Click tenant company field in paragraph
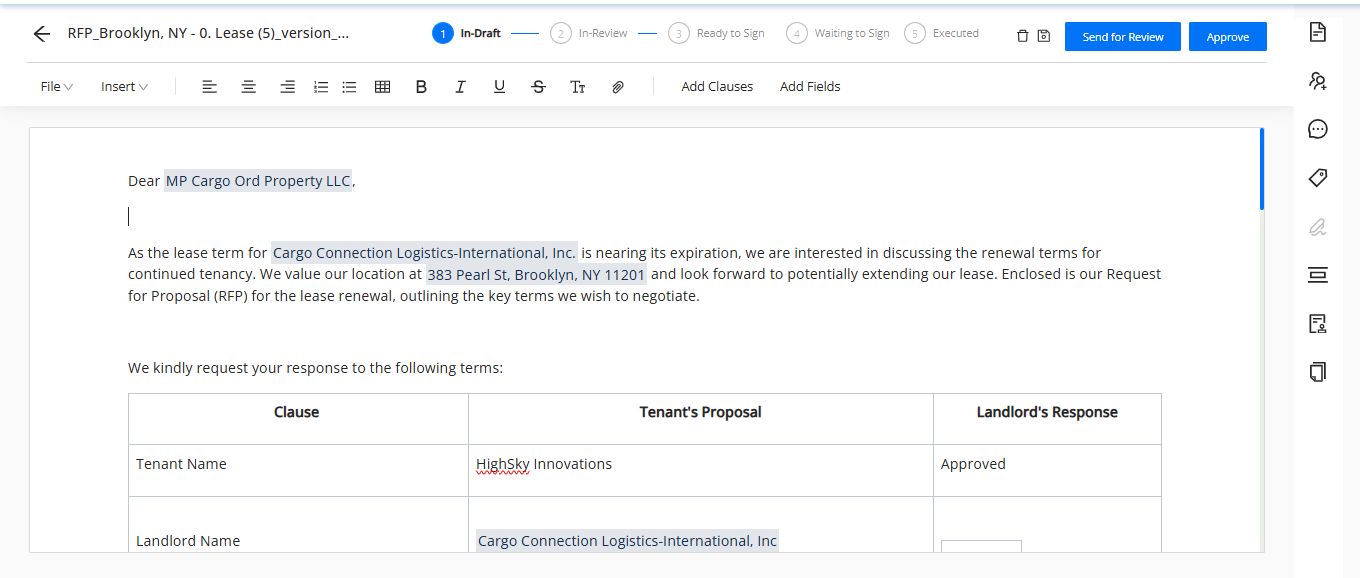The height and width of the screenshot is (578, 1360). (424, 253)
